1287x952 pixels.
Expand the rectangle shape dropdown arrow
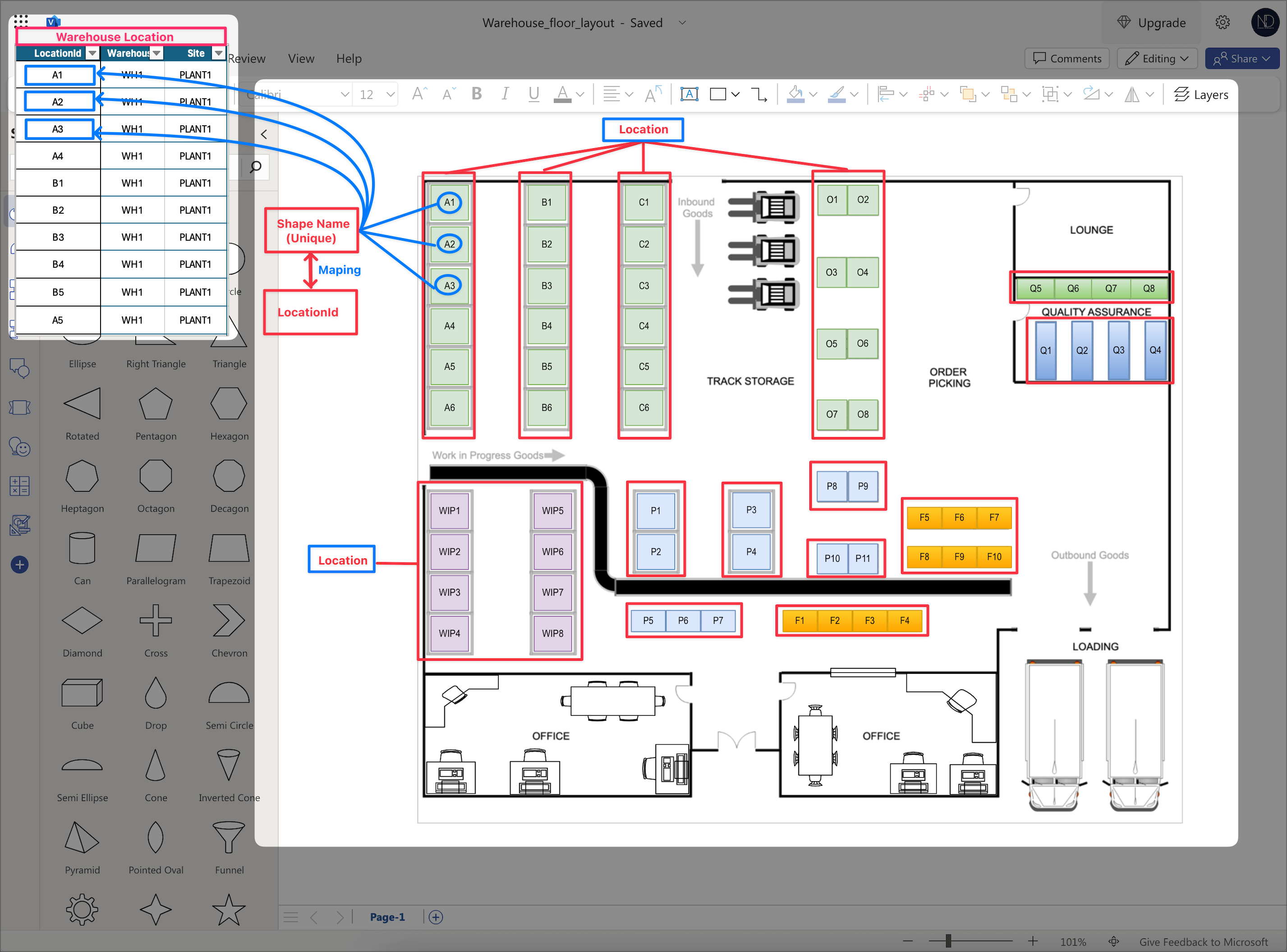735,95
